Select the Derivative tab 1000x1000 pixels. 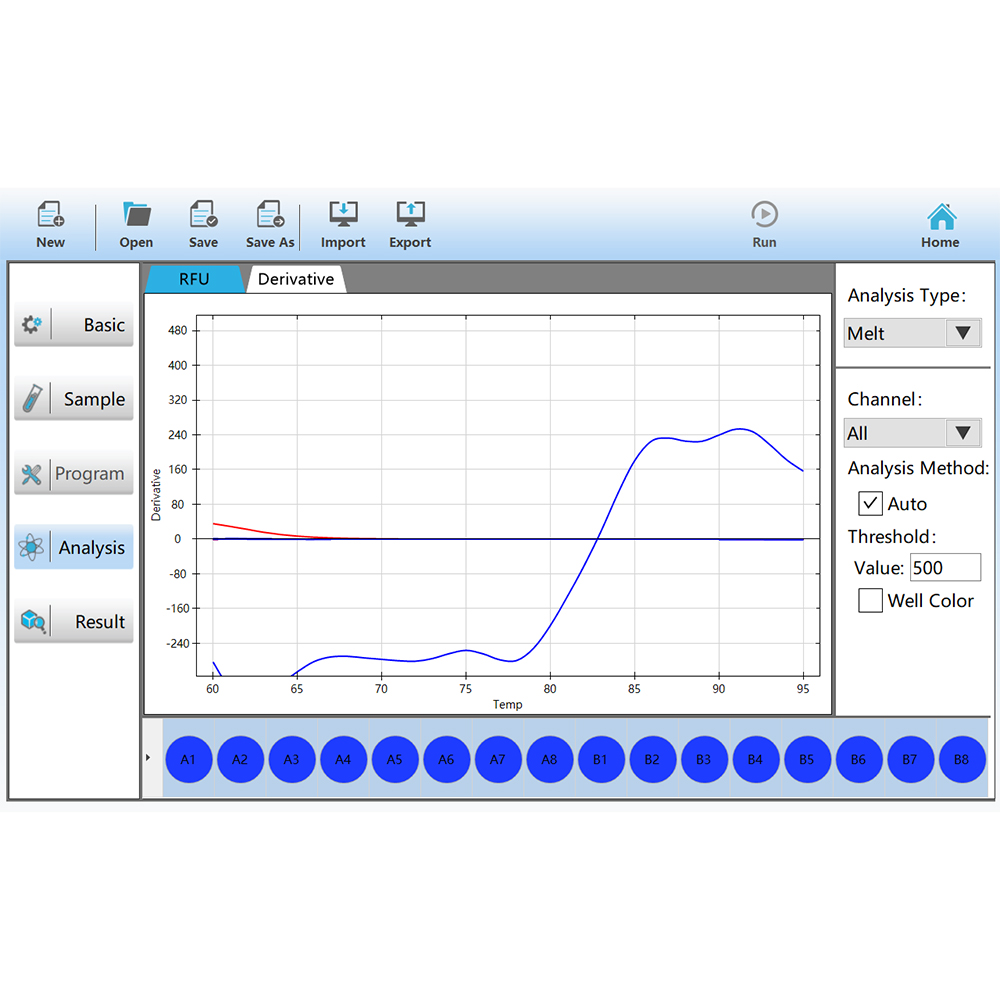coord(296,279)
